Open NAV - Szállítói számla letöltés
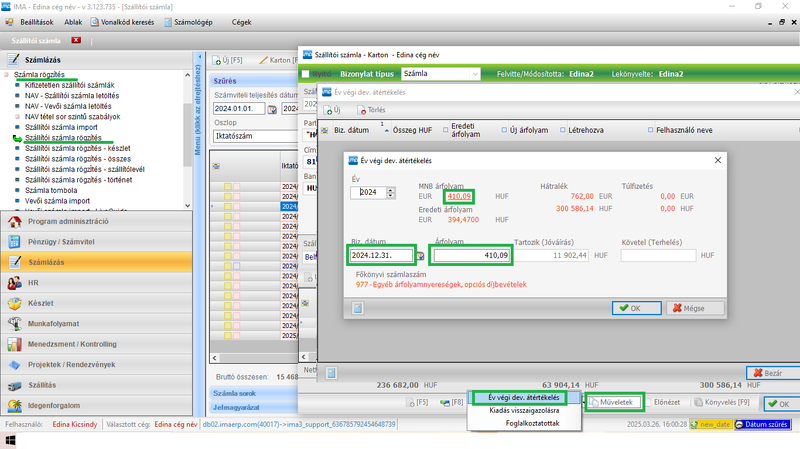Viewport: 800px width, 449px height. click(x=72, y=95)
